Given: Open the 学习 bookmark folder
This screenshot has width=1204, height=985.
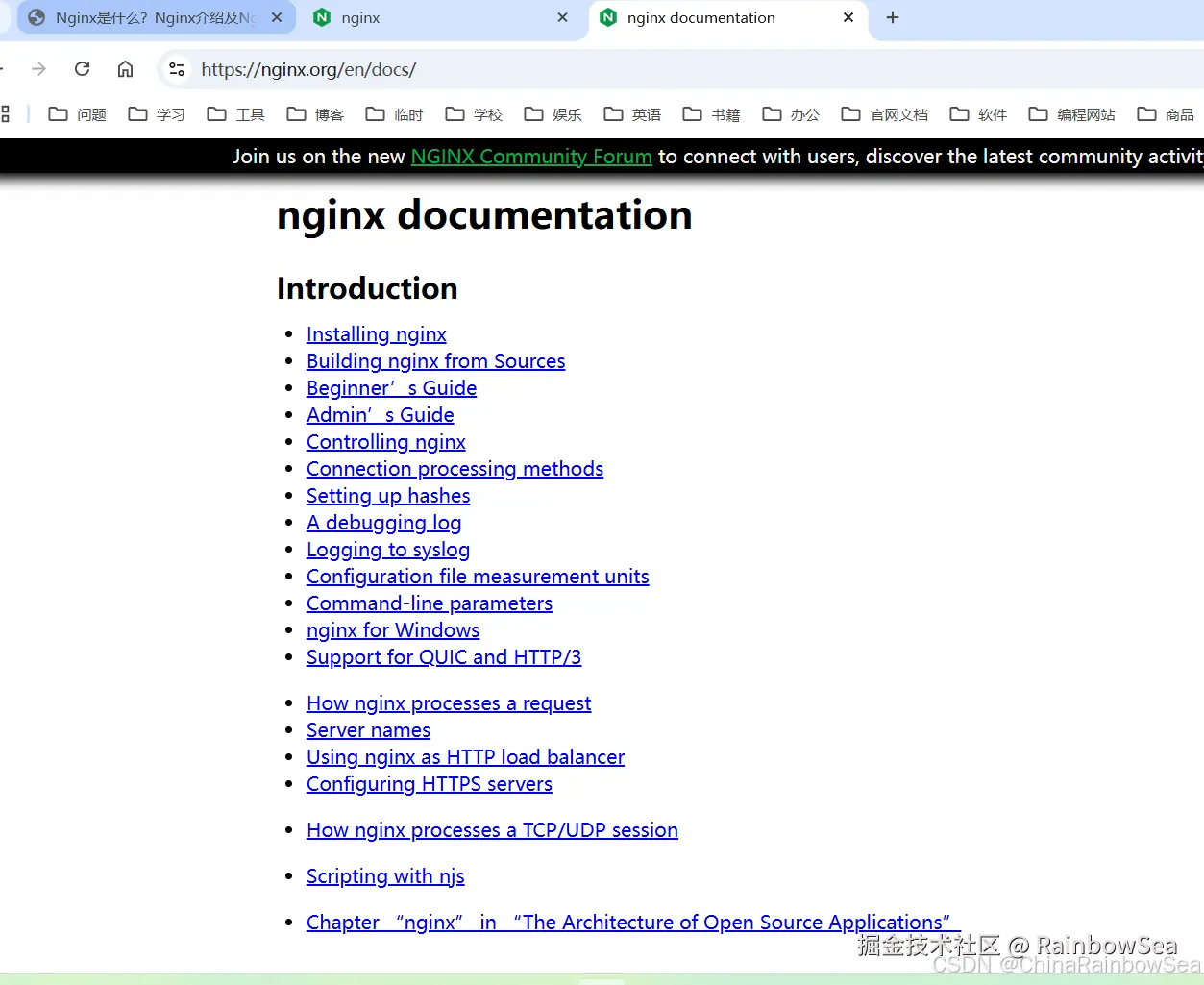Looking at the screenshot, I should 157,114.
